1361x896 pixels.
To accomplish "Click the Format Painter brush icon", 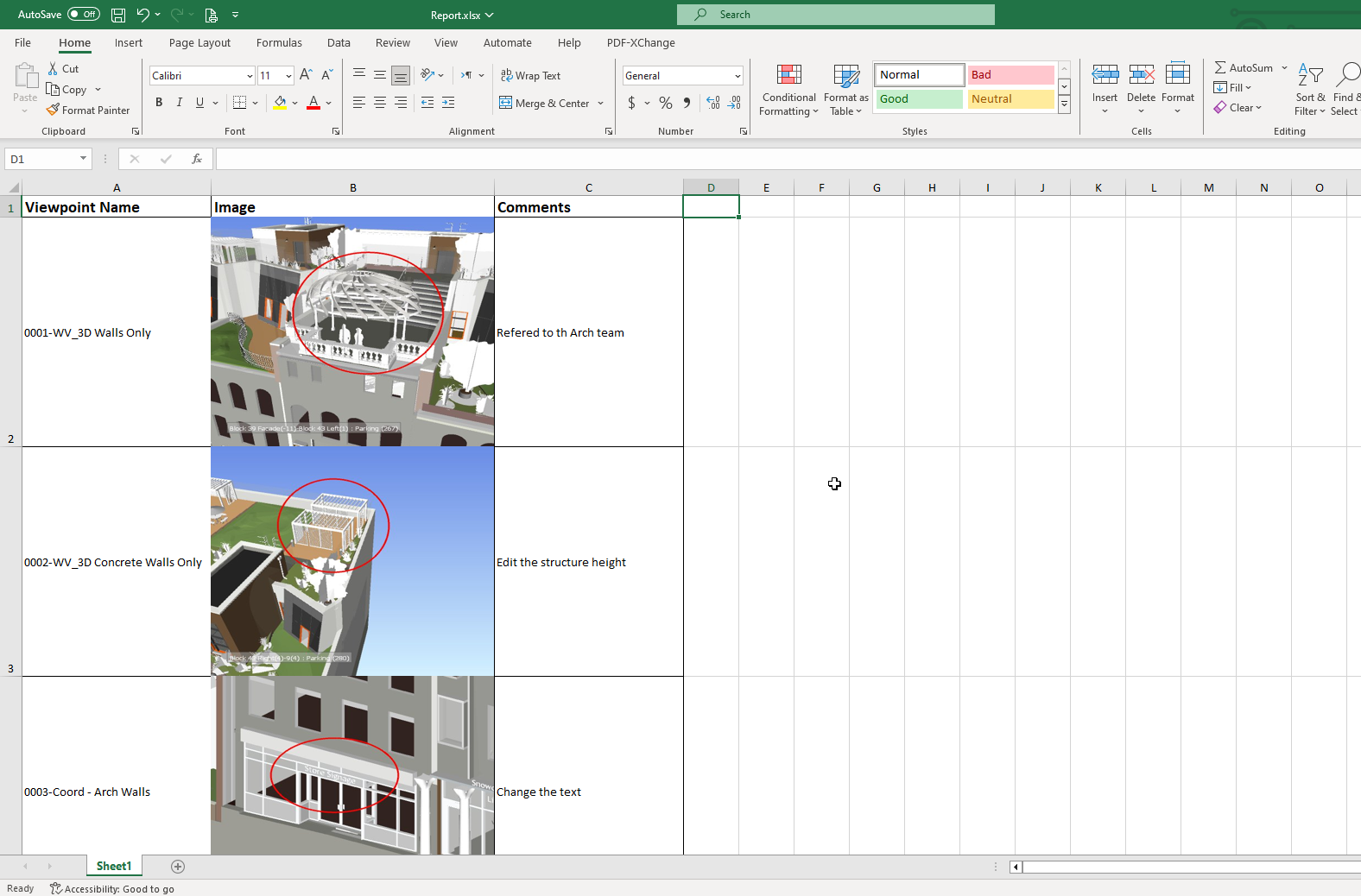I will (x=54, y=110).
